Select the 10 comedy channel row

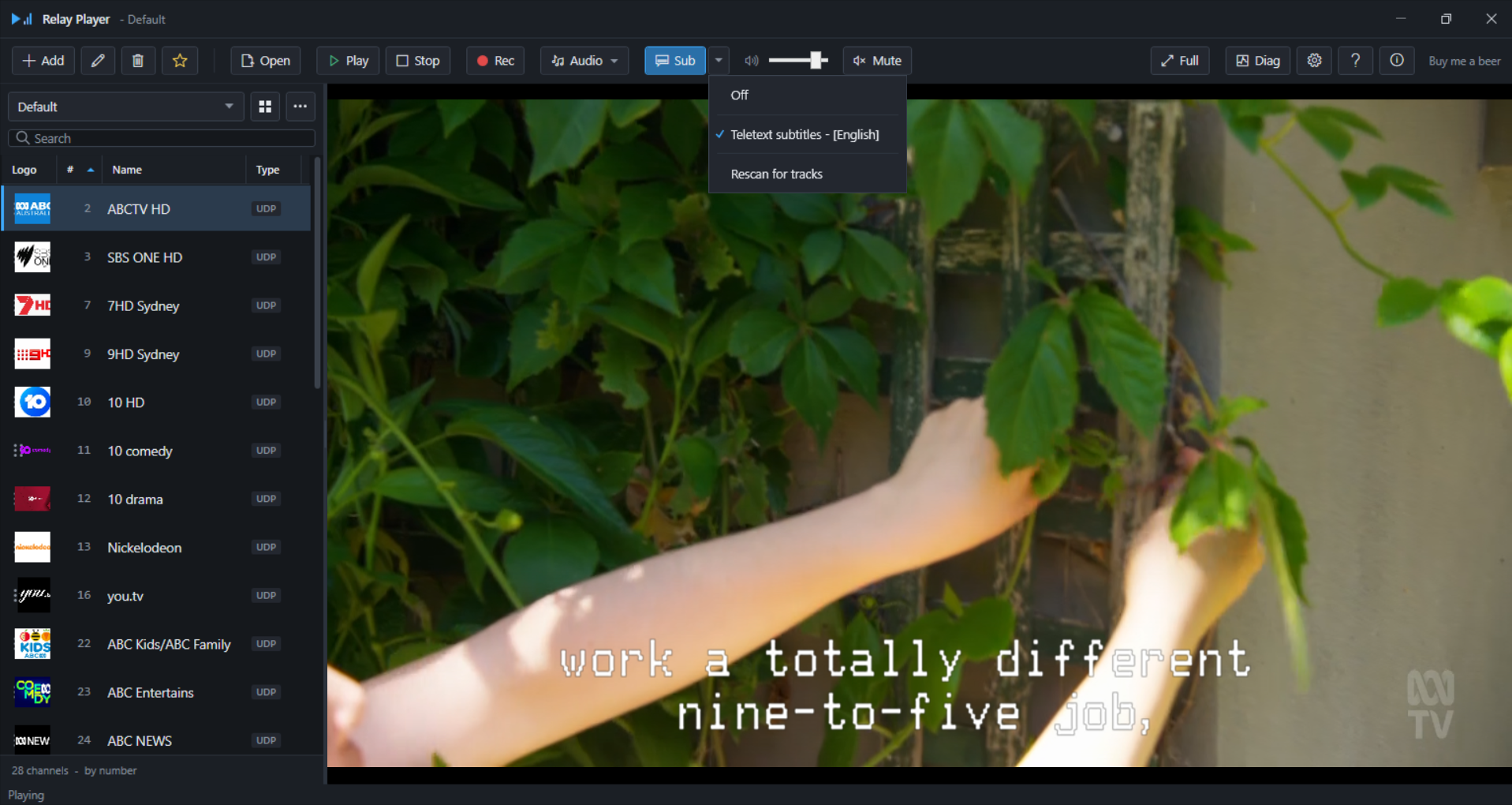157,451
